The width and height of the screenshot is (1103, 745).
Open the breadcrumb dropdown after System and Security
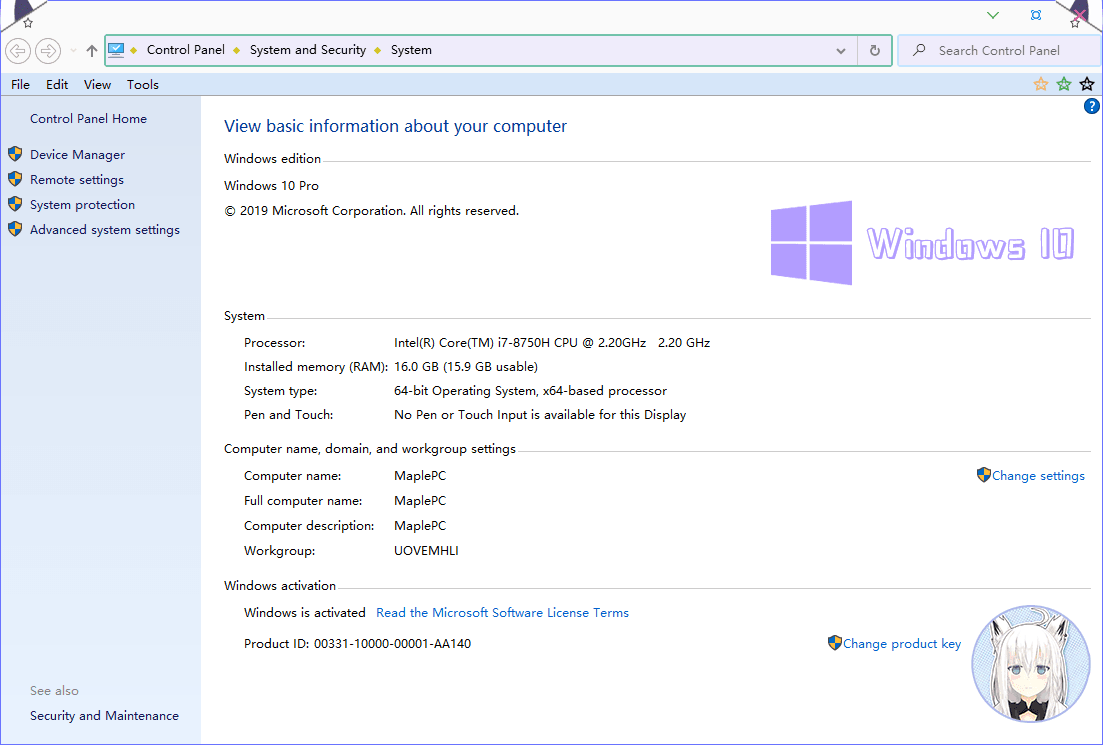(x=378, y=50)
